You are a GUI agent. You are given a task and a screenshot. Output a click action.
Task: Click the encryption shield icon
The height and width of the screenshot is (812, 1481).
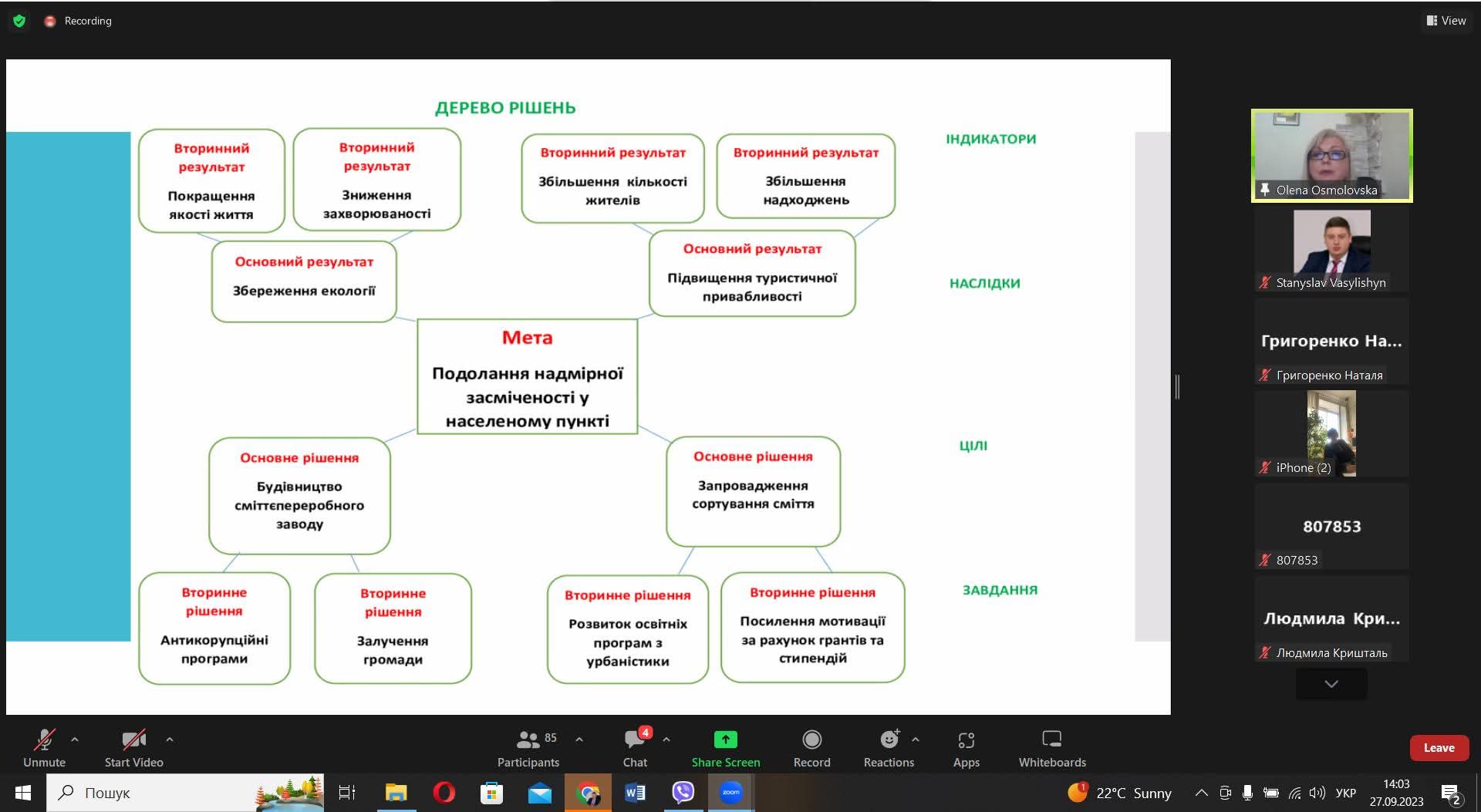tap(19, 21)
